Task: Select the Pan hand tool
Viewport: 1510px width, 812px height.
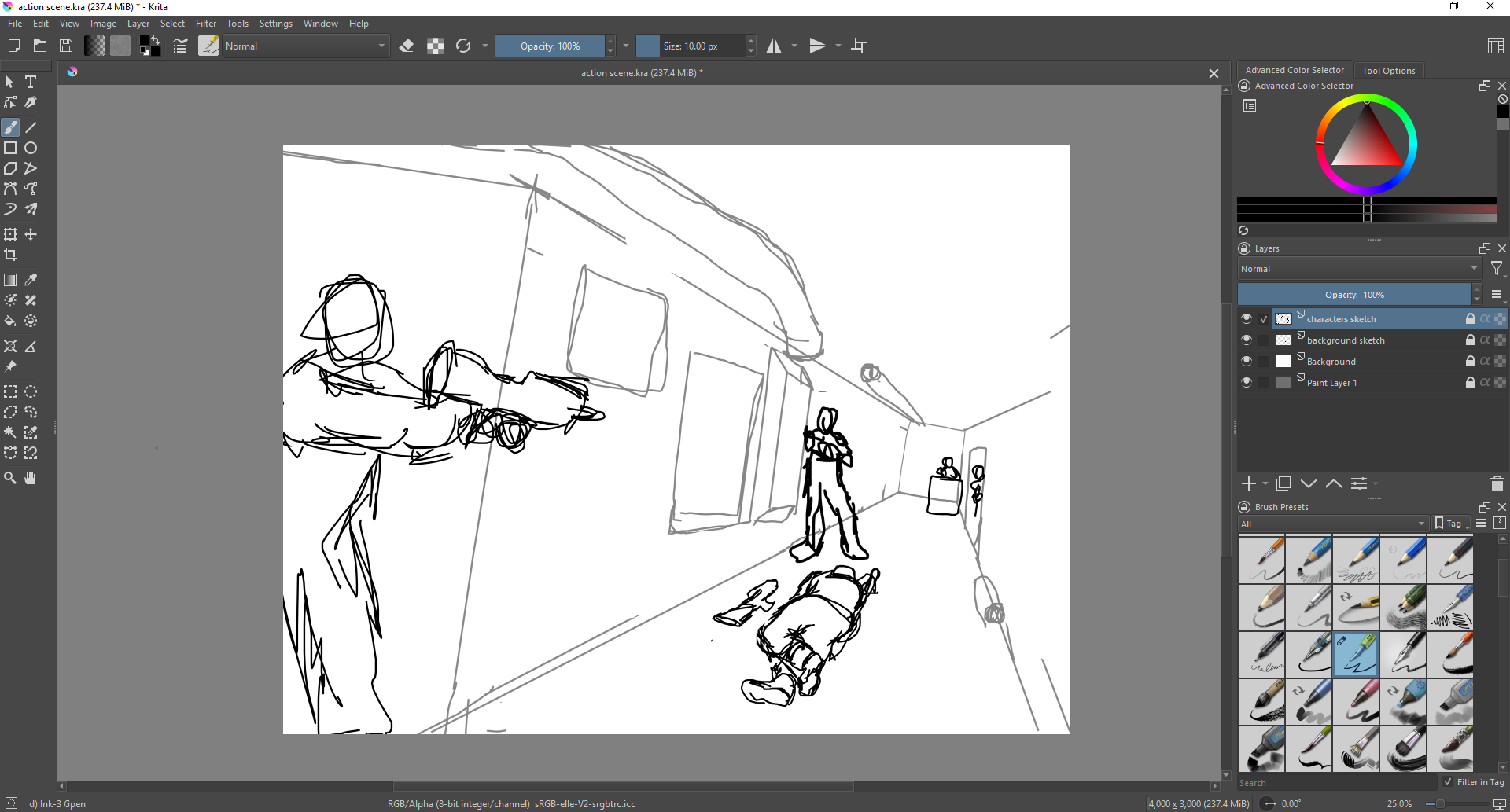Action: coord(31,478)
